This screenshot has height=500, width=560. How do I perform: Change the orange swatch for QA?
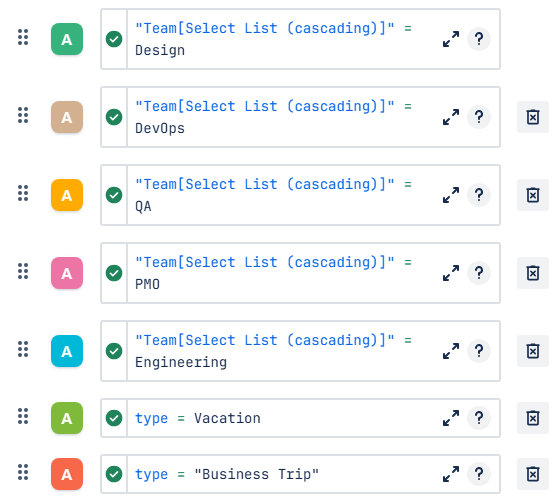(67, 195)
